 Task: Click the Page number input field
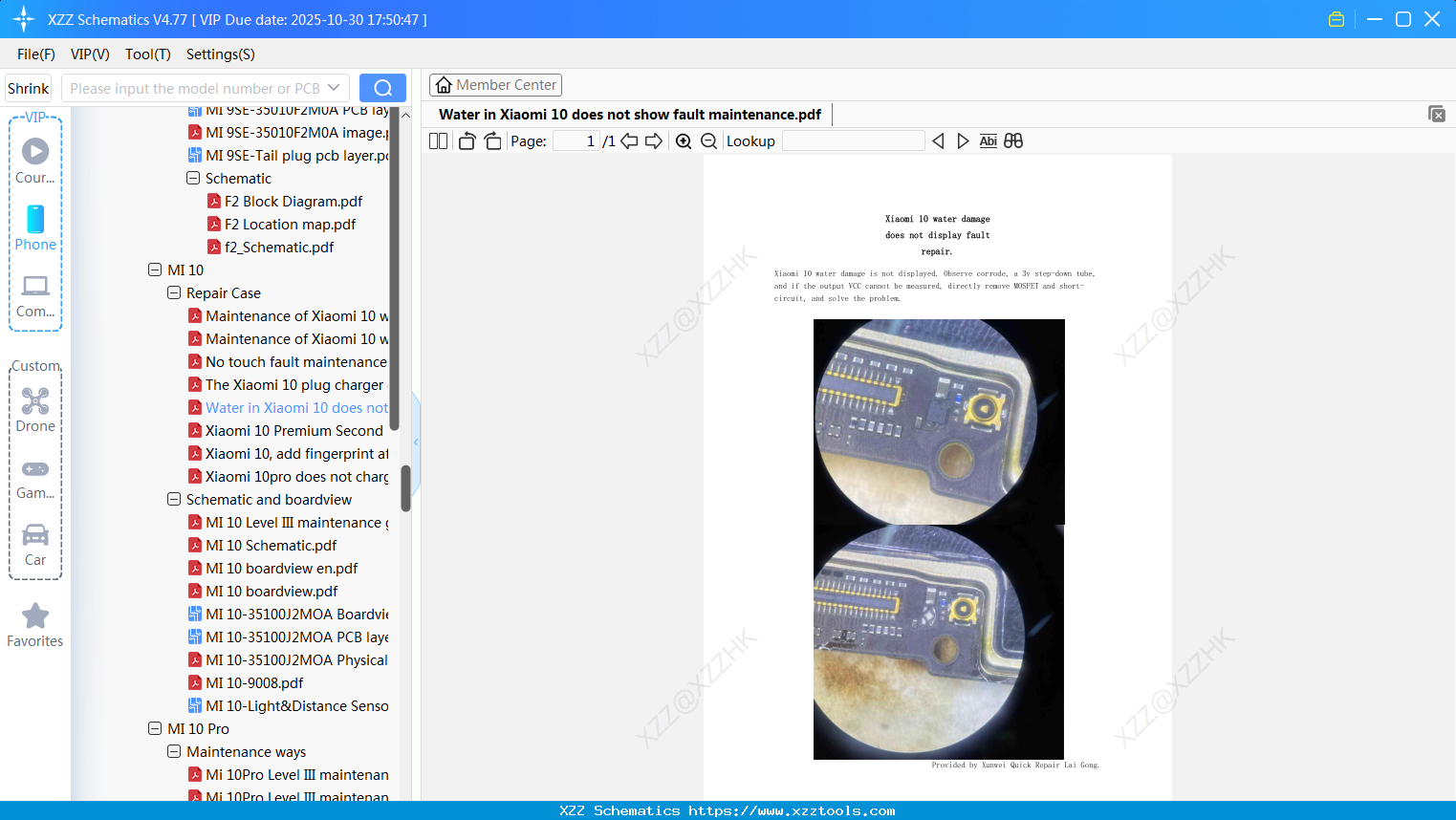click(576, 140)
